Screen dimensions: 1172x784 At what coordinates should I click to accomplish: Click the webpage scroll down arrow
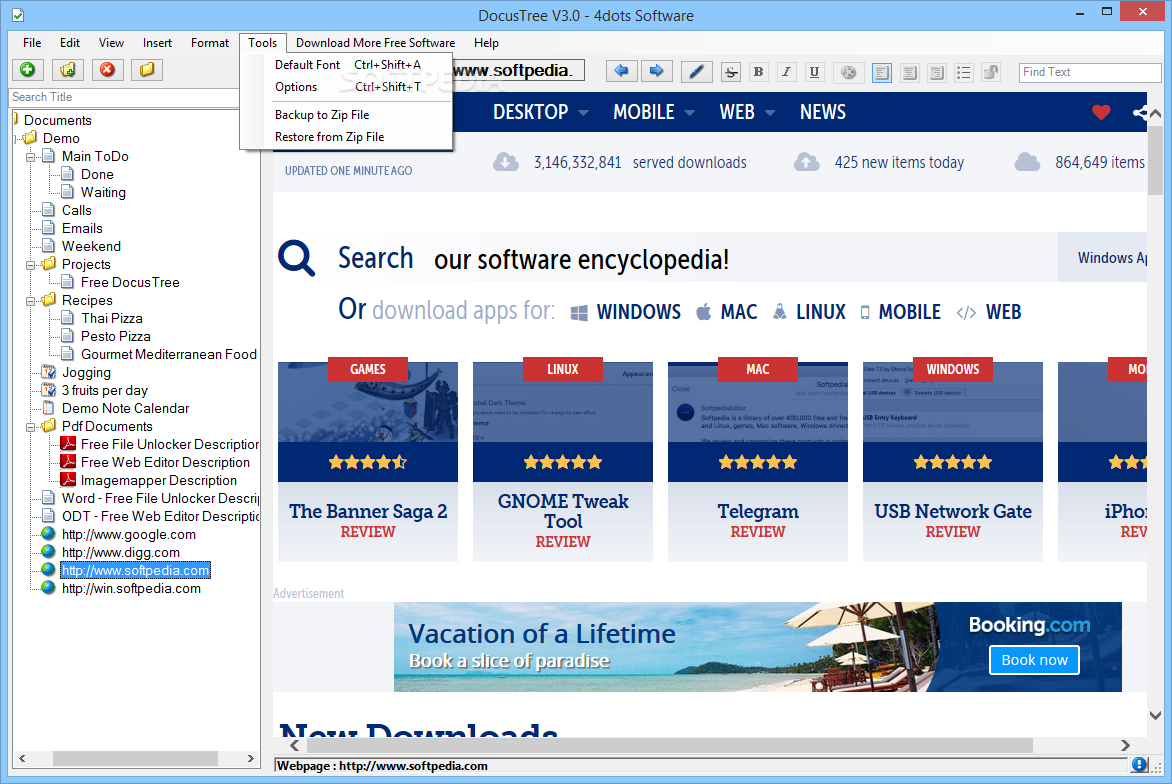pos(1155,715)
